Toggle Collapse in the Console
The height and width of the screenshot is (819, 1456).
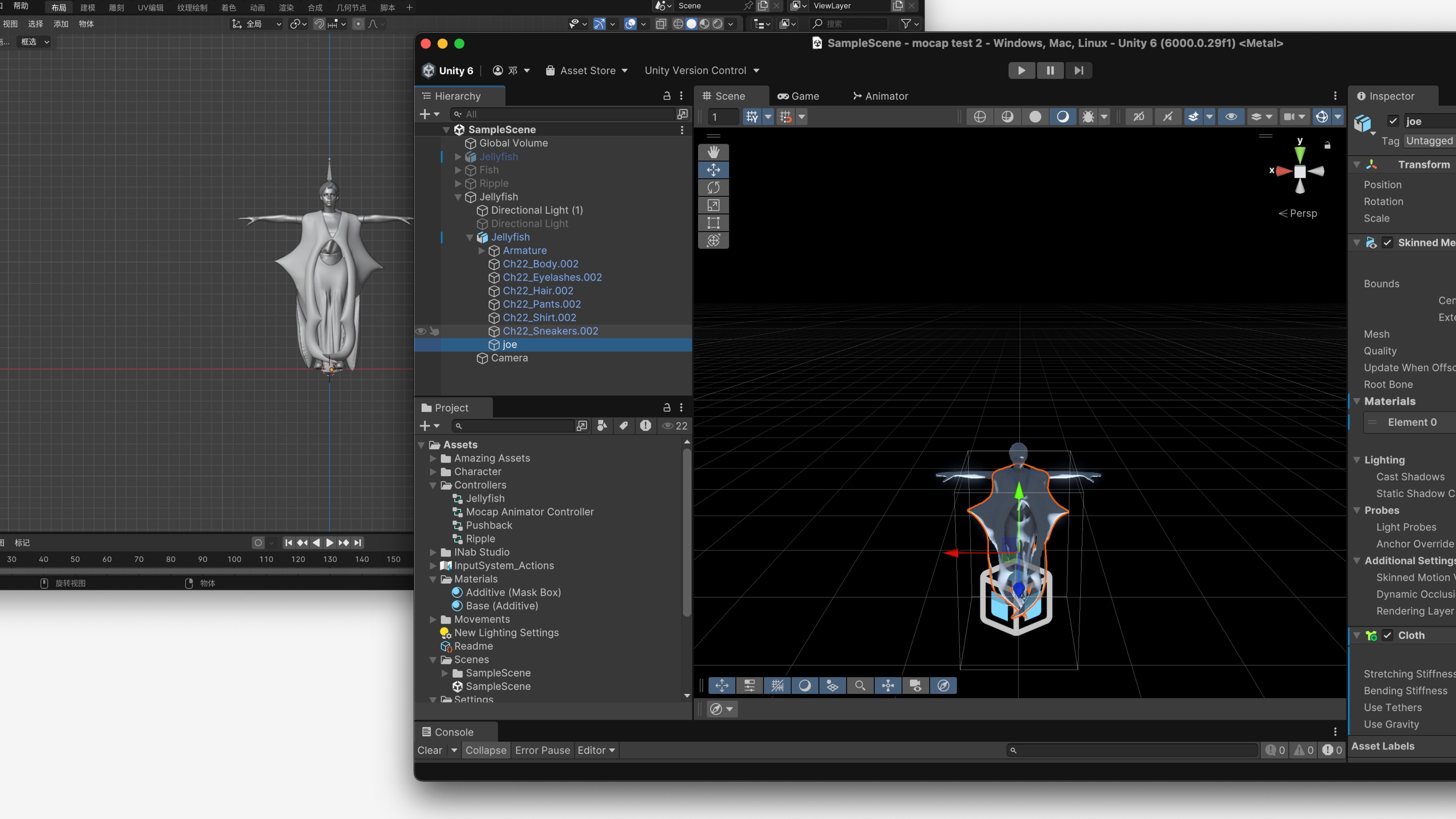485,750
